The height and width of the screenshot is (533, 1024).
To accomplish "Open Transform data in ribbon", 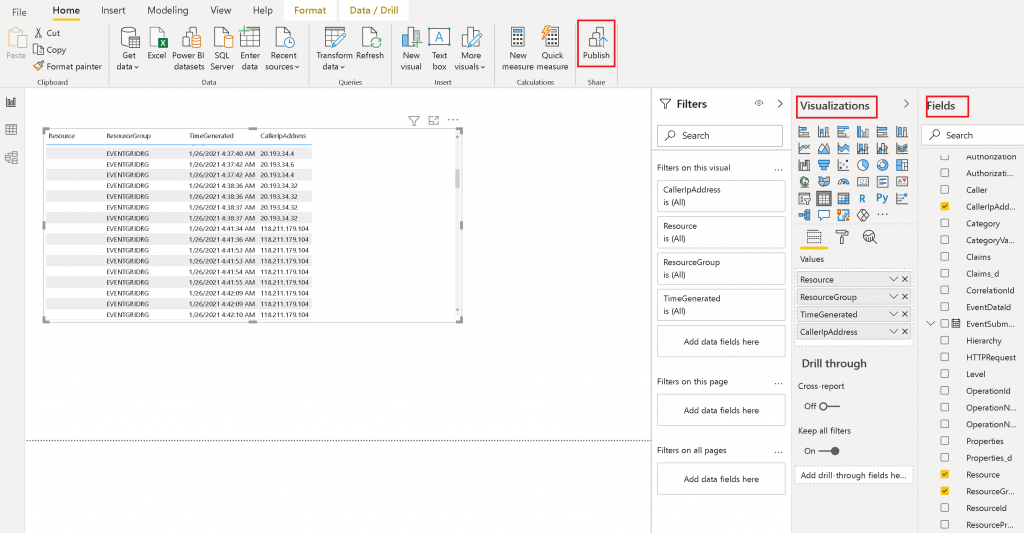I will pos(334,47).
